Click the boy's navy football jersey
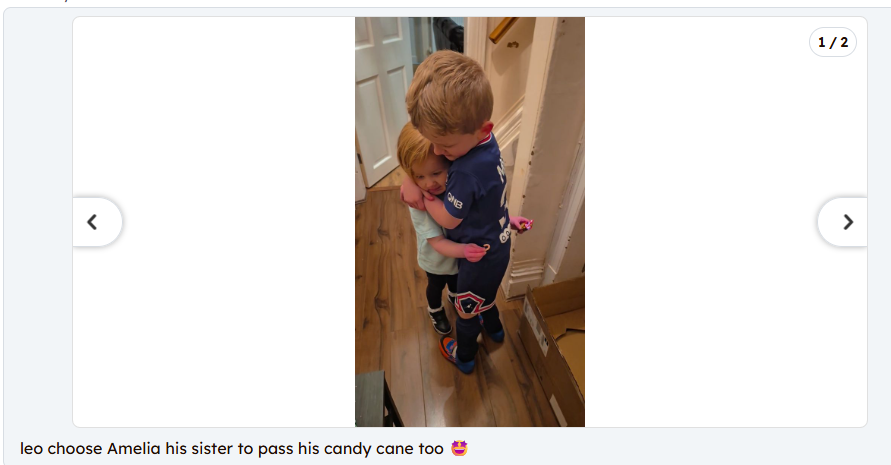 [480, 193]
